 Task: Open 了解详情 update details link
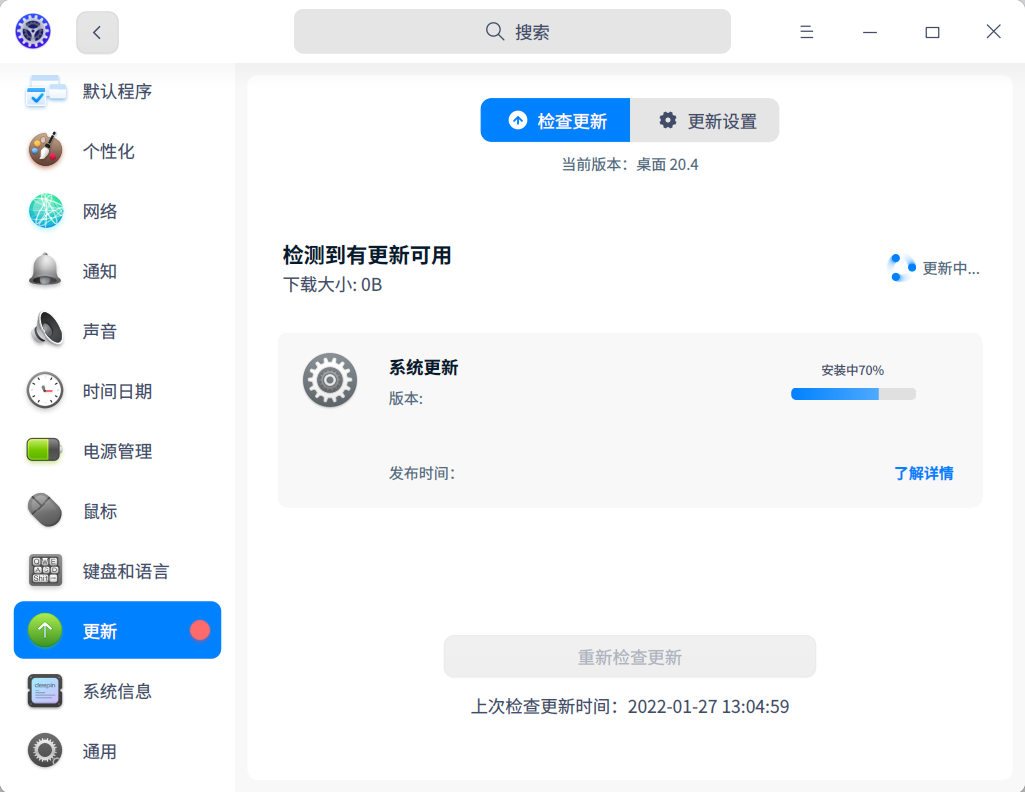[922, 473]
